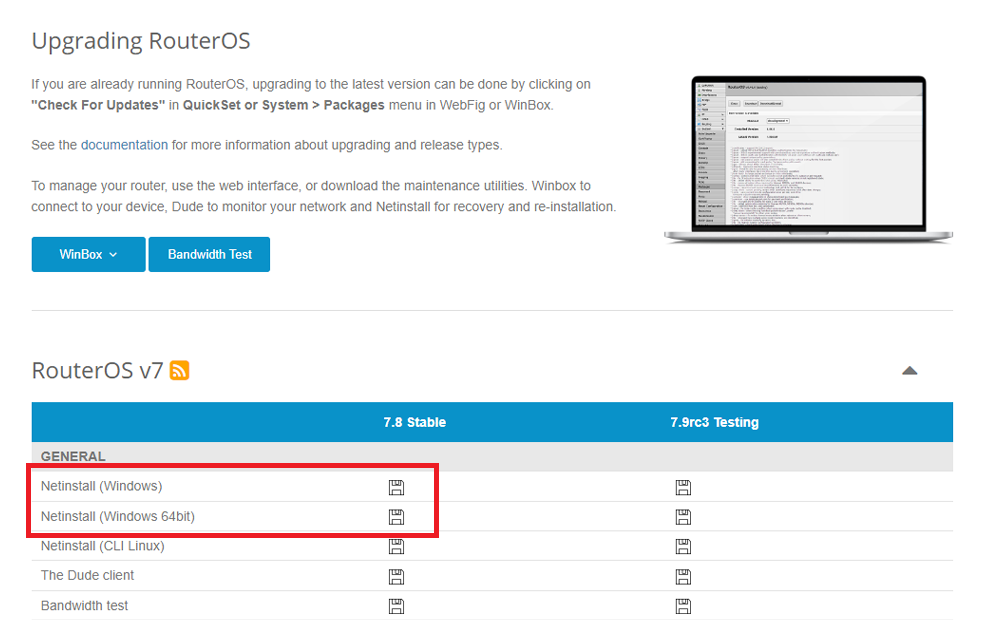
Task: Open the WinBox dropdown button
Action: 88,254
